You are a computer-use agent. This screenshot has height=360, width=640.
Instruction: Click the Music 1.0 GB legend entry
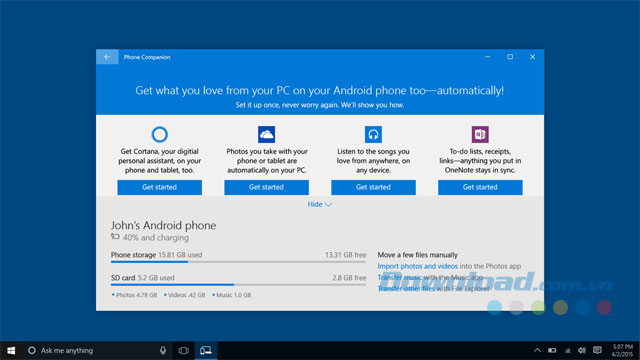[232, 295]
